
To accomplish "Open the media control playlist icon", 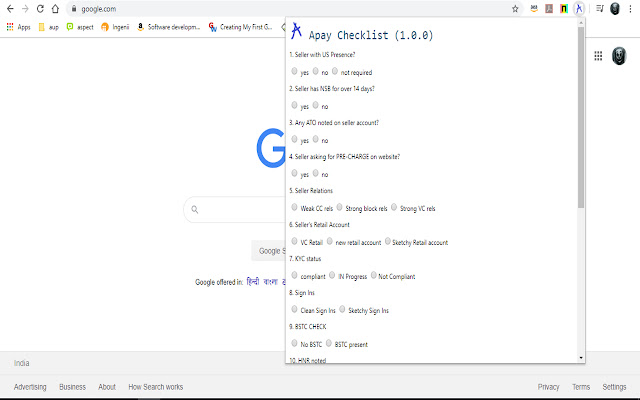I will click(x=599, y=9).
